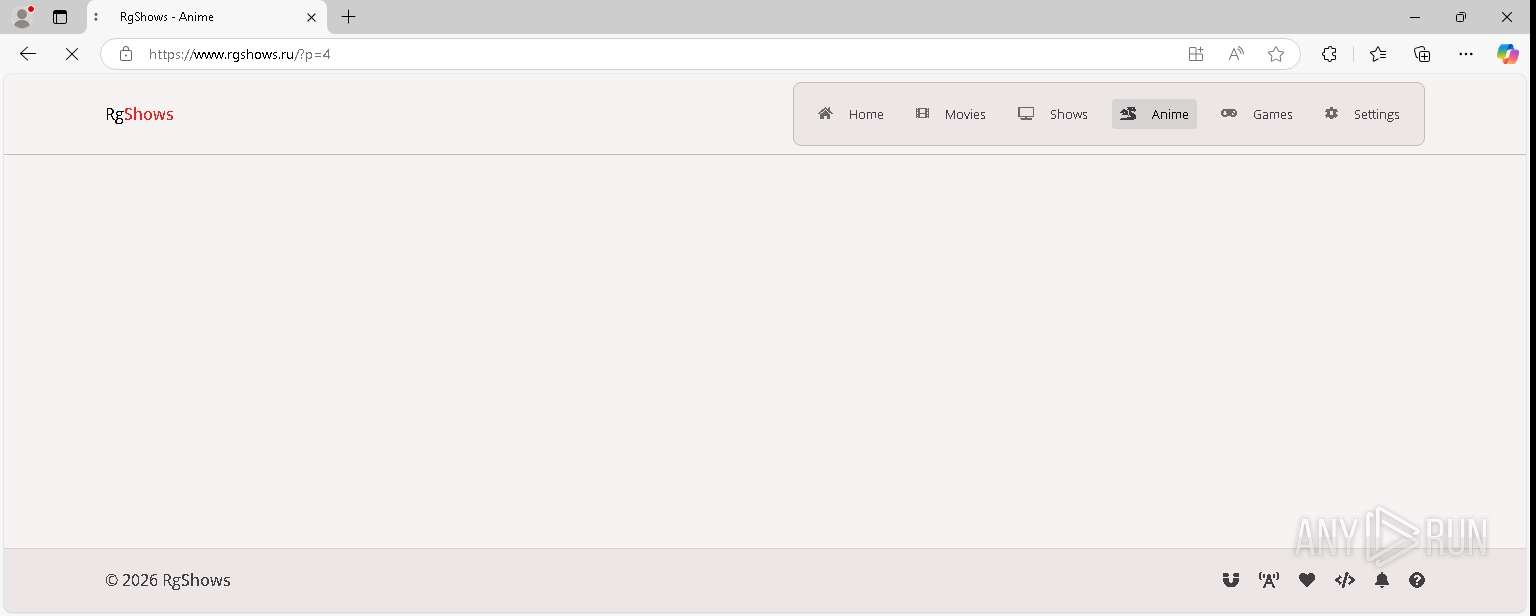Open the split screen/apps icon in address bar
Viewport: 1536px width, 616px height.
[x=1196, y=54]
